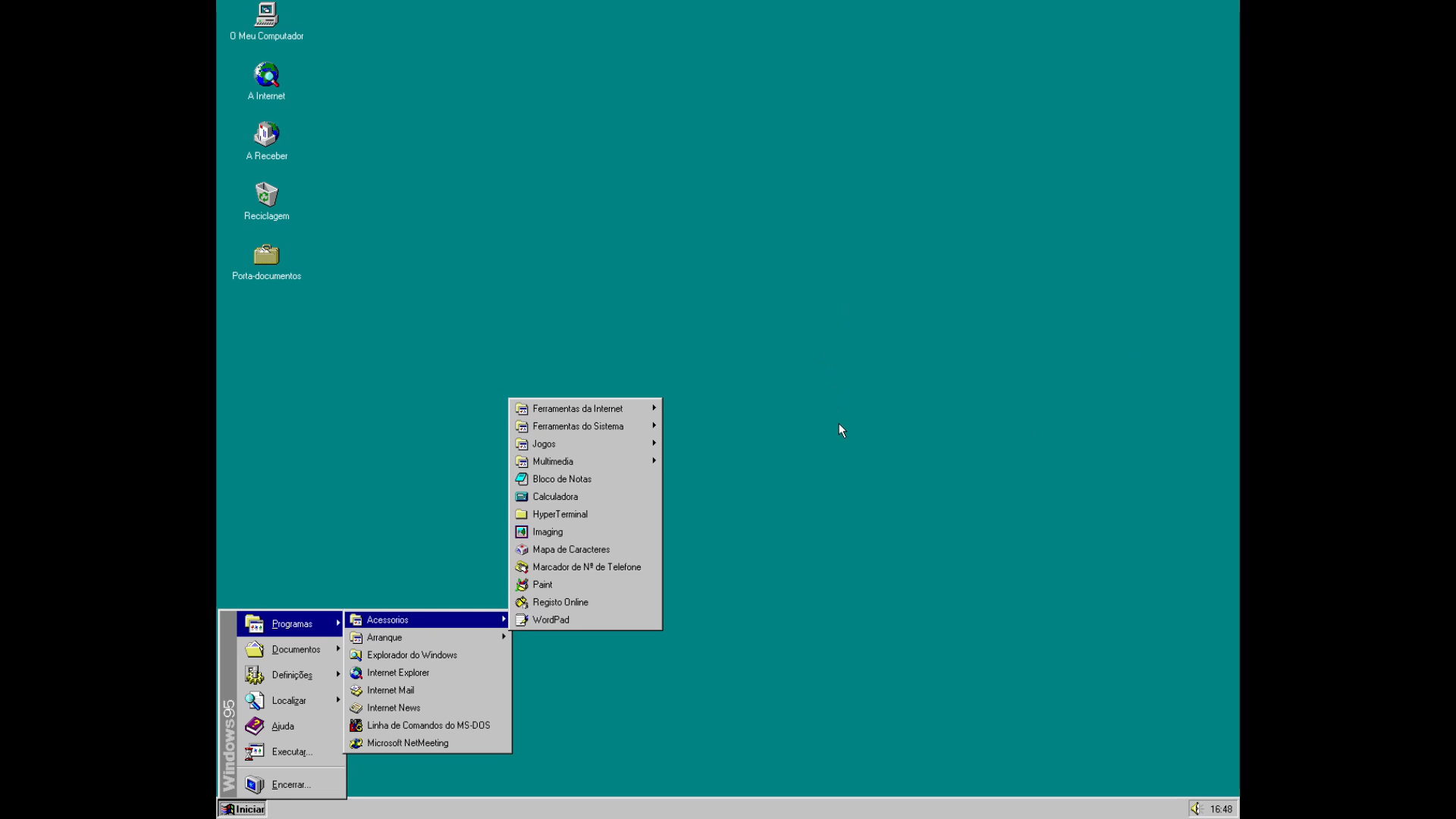
Task: Select the Definições menu entry
Action: click(290, 675)
